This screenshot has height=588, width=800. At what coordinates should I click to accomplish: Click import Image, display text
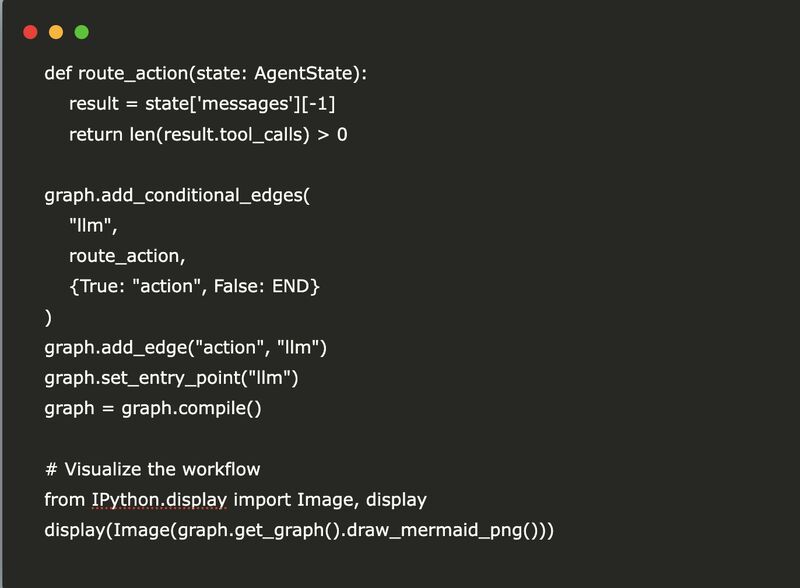click(x=330, y=500)
